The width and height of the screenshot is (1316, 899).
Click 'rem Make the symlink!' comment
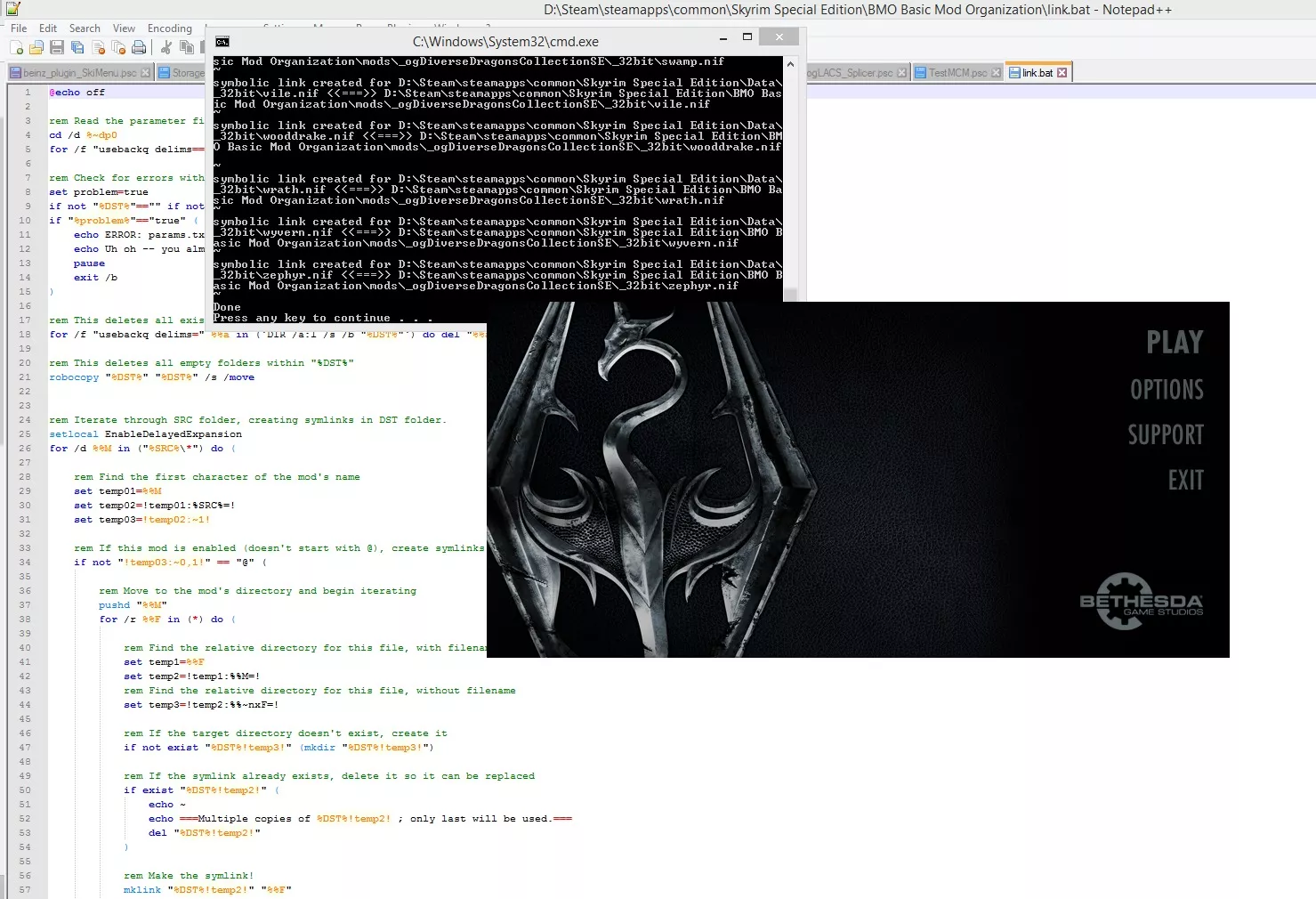[189, 876]
